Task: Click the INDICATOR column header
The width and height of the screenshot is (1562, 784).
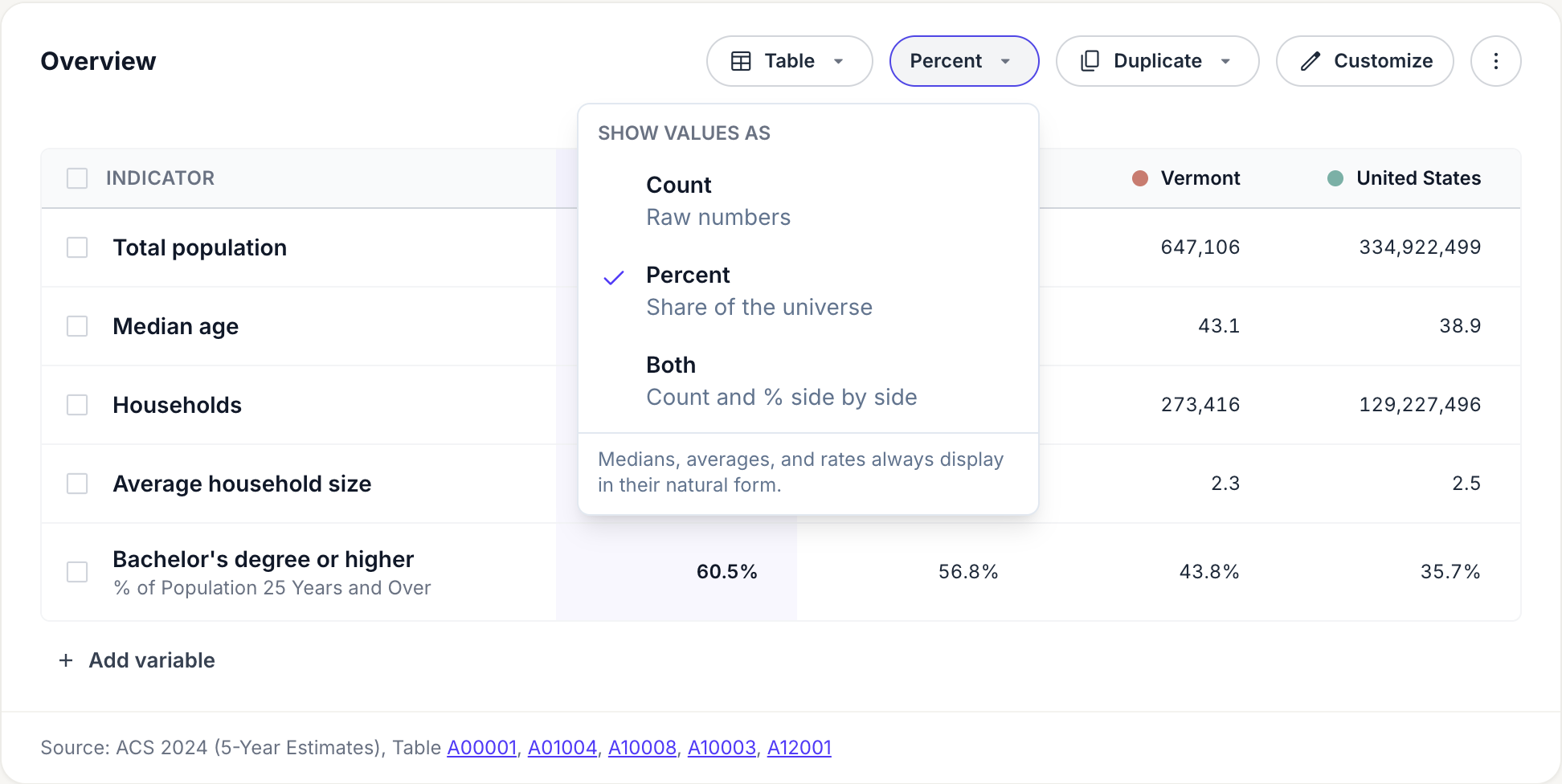Action: (x=161, y=178)
